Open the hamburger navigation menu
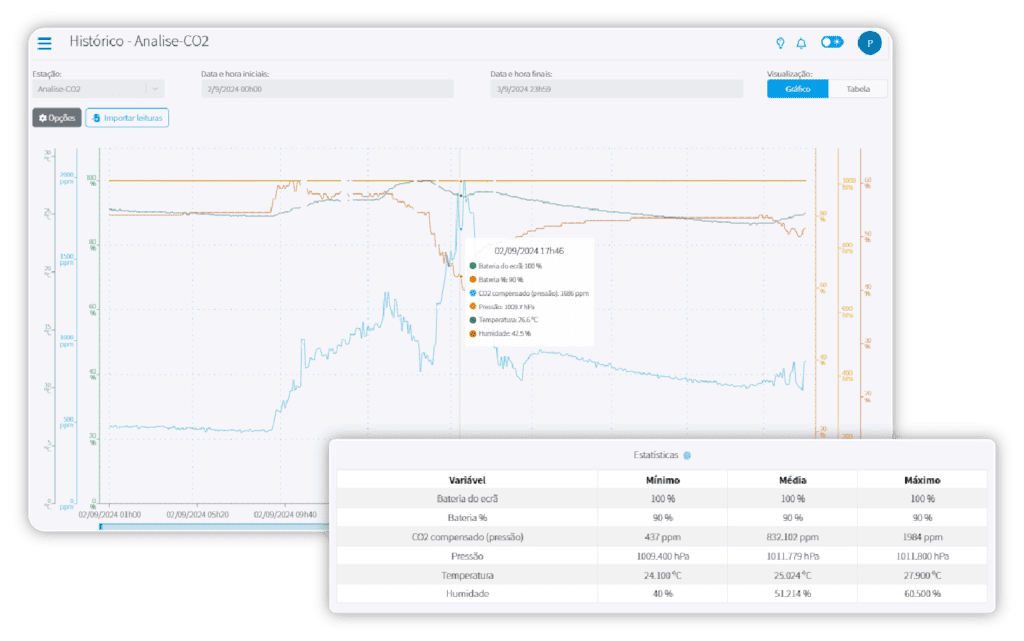The image size is (1024, 641). point(44,43)
